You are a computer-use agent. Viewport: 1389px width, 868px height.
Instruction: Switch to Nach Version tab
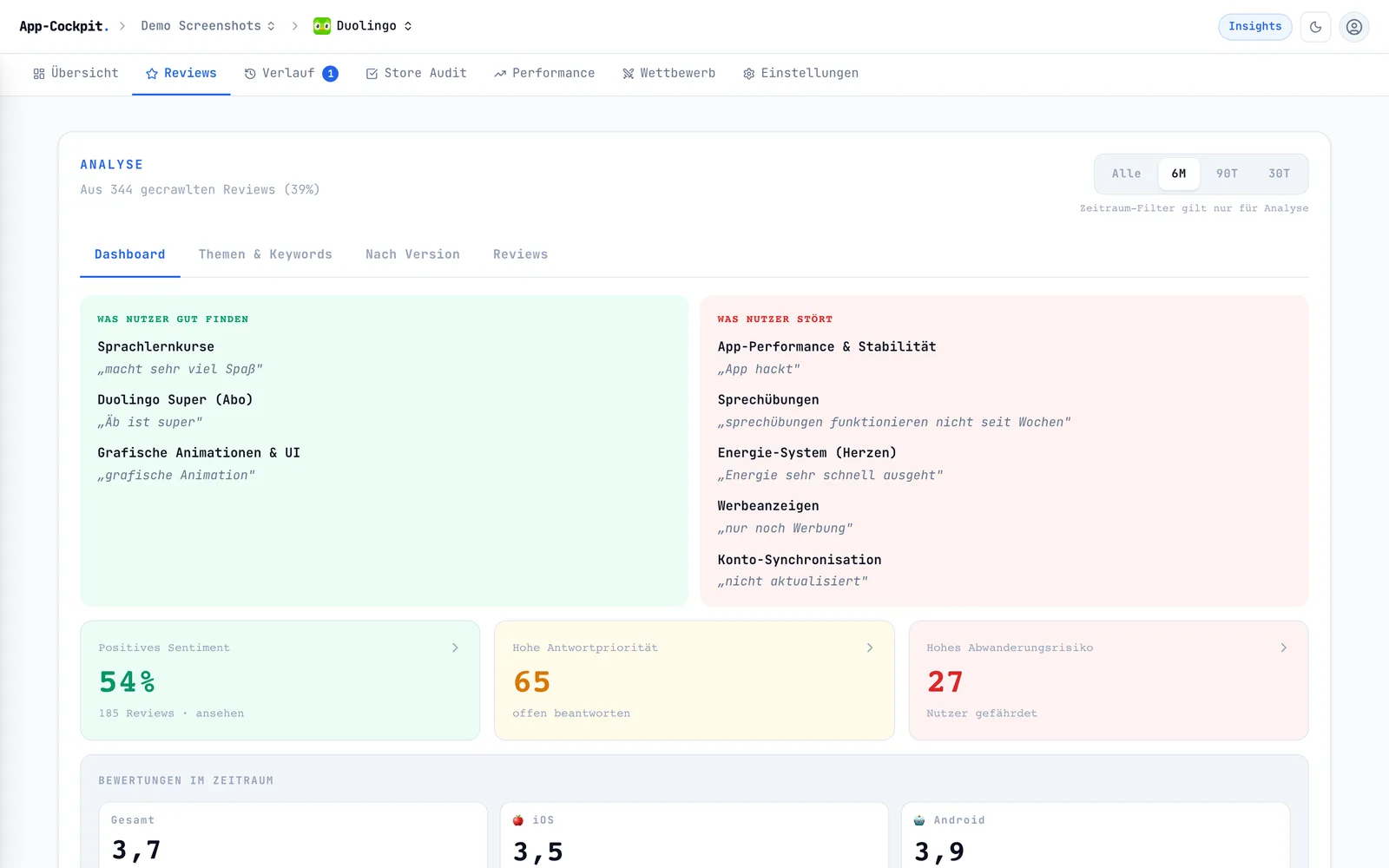coord(412,254)
